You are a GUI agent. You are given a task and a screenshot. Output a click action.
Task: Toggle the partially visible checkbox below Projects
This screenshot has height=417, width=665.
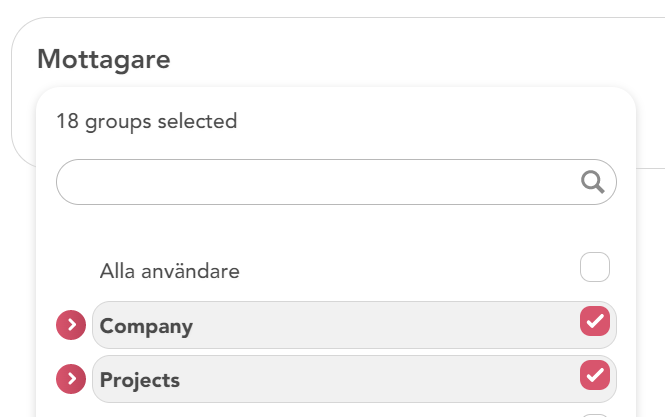(595, 414)
